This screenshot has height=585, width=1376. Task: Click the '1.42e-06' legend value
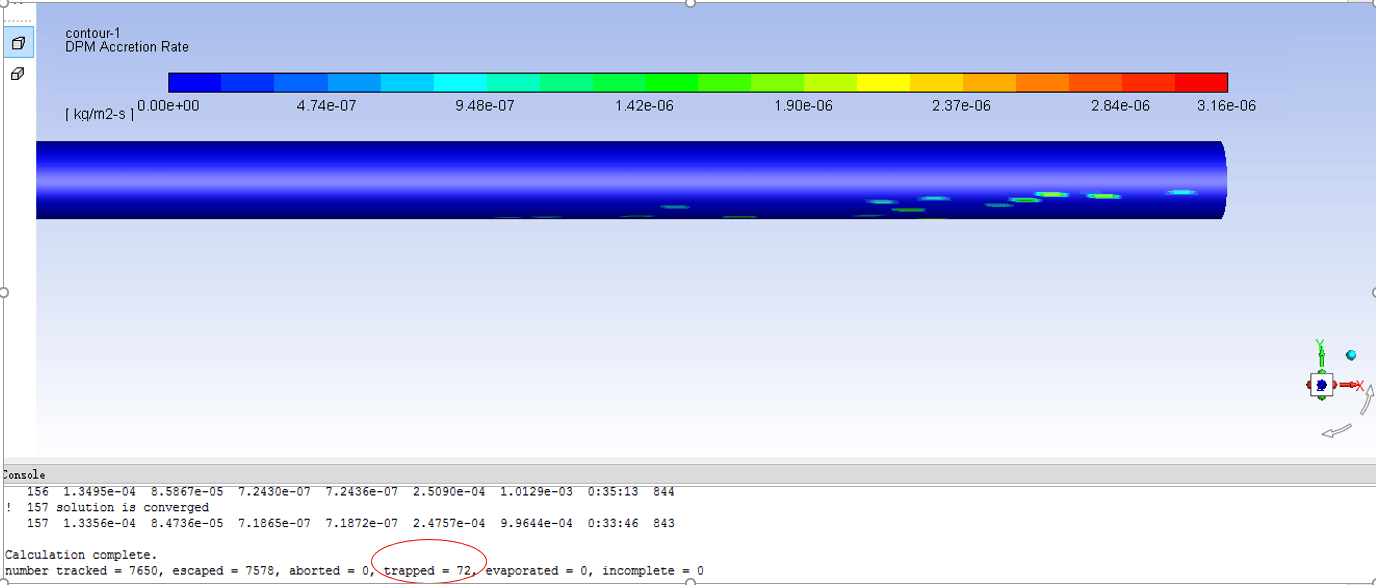click(644, 105)
